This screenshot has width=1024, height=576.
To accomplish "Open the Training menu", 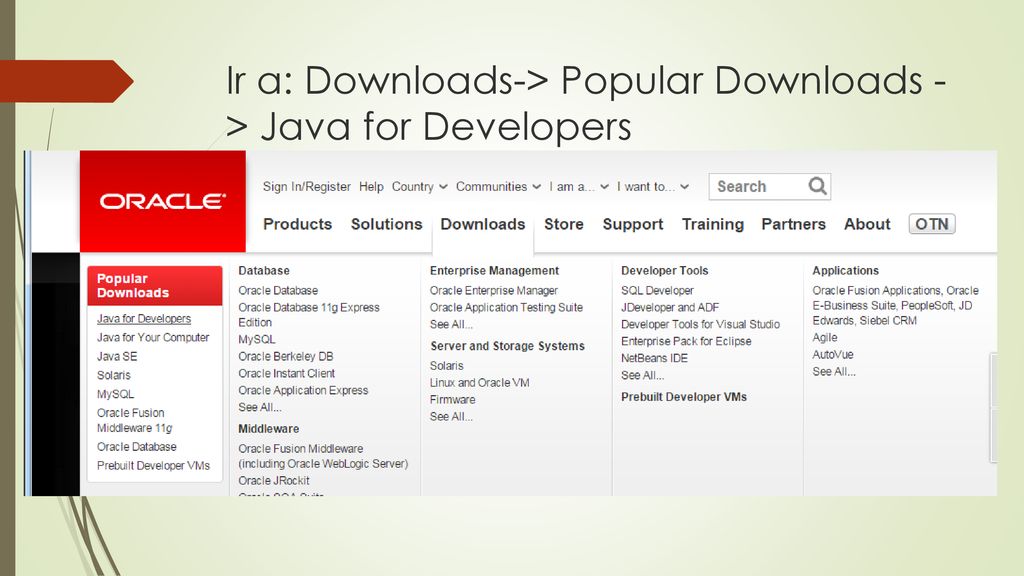I will (x=712, y=224).
